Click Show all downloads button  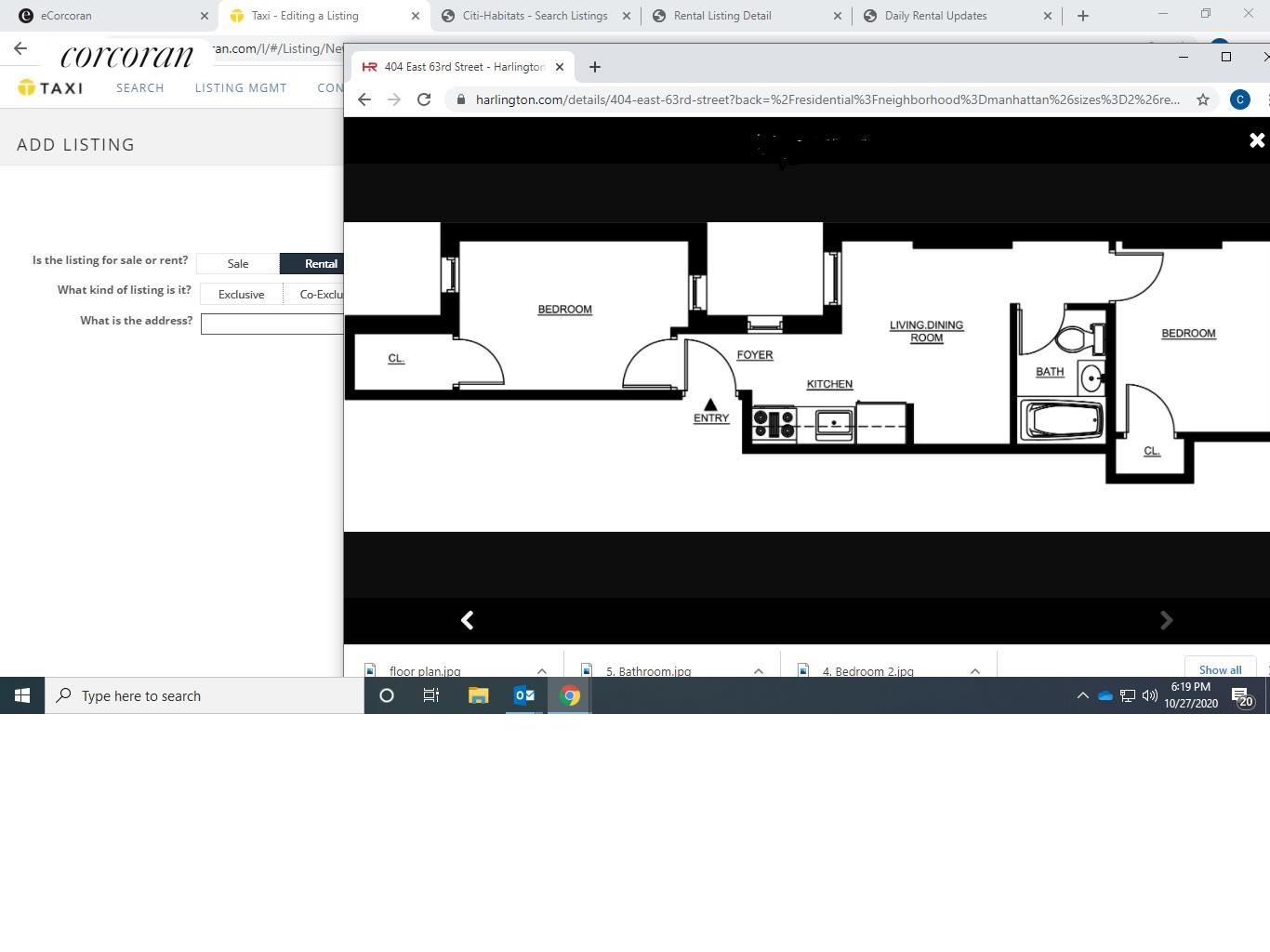[1220, 669]
